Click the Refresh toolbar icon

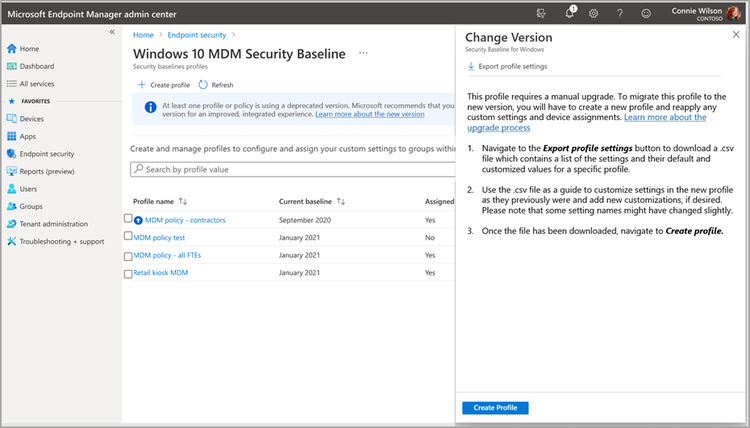[203, 85]
